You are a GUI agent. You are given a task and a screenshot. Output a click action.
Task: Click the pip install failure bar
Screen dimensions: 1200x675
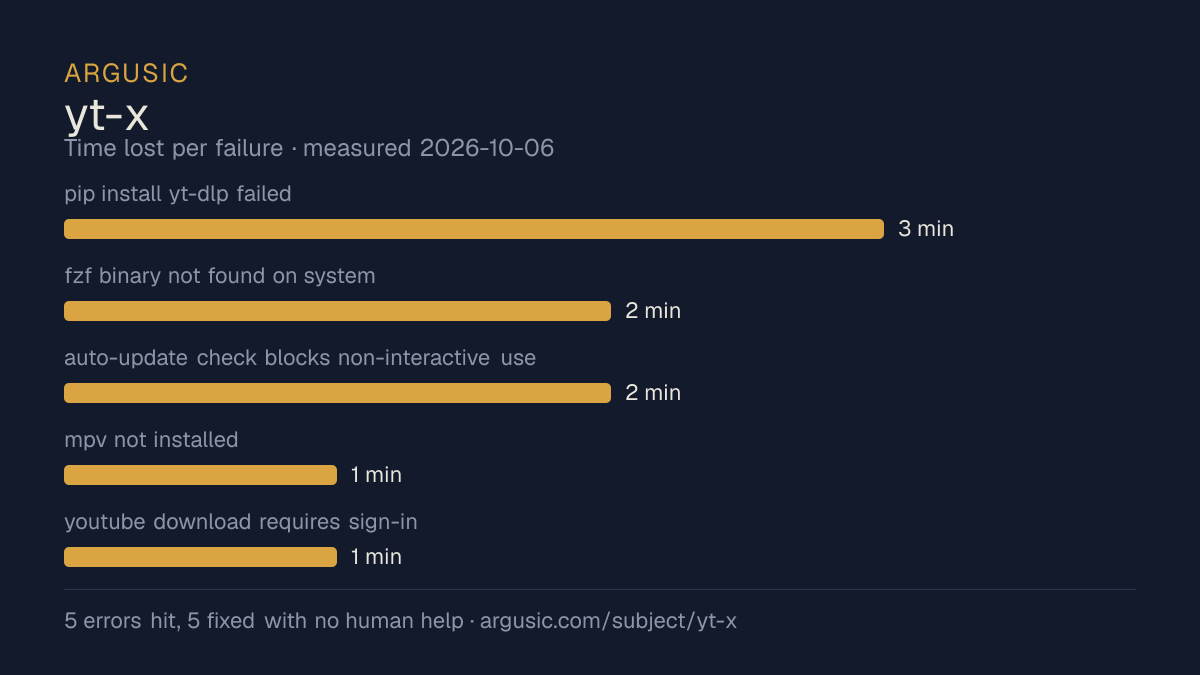point(474,229)
